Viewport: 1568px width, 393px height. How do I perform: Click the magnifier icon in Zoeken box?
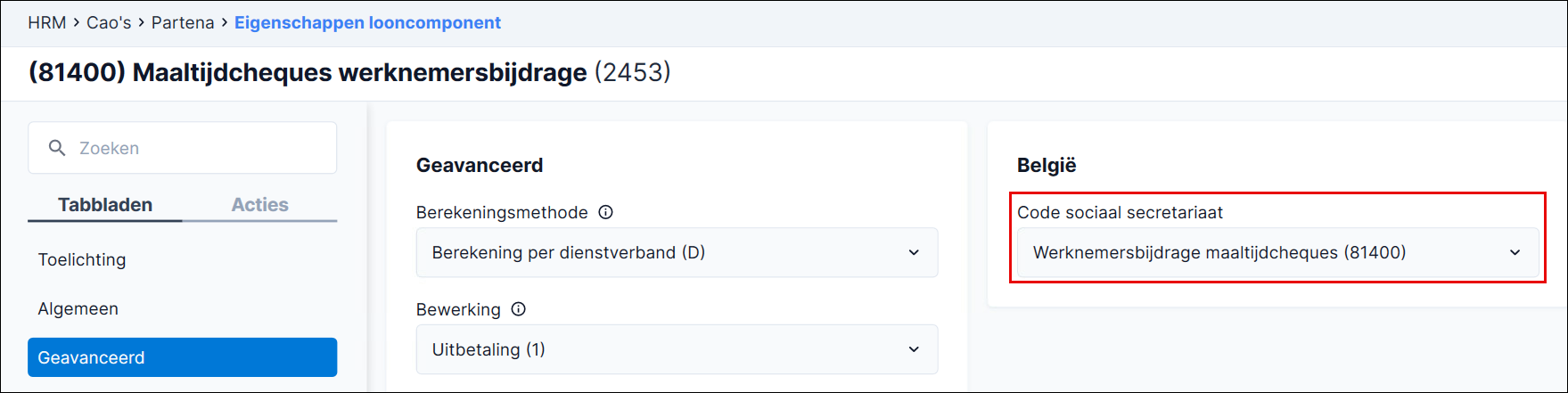click(x=57, y=148)
